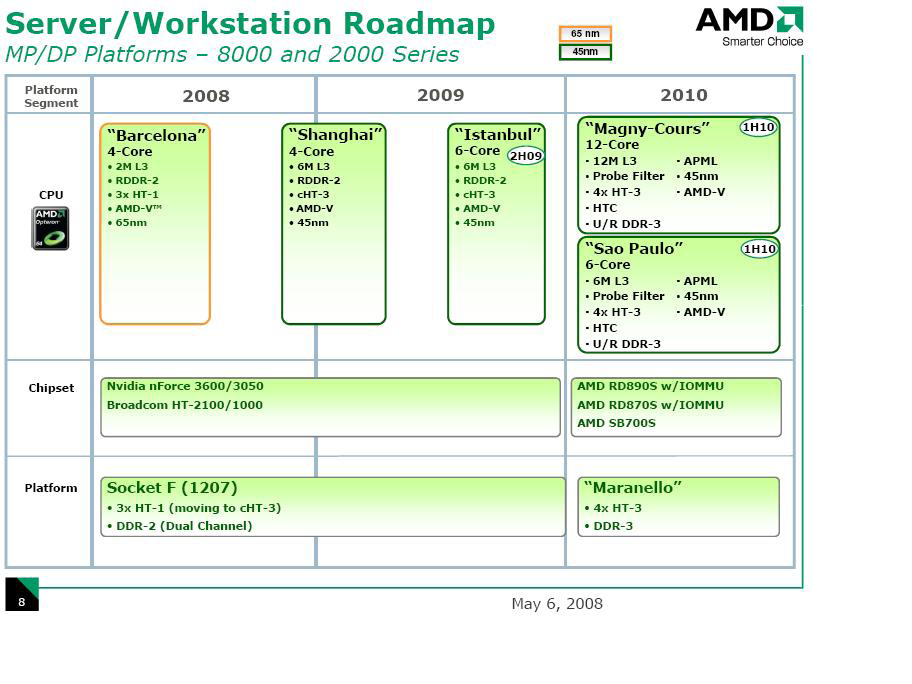This screenshot has width=912, height=684.
Task: Select the 2009 column header
Action: pyautogui.click(x=441, y=95)
